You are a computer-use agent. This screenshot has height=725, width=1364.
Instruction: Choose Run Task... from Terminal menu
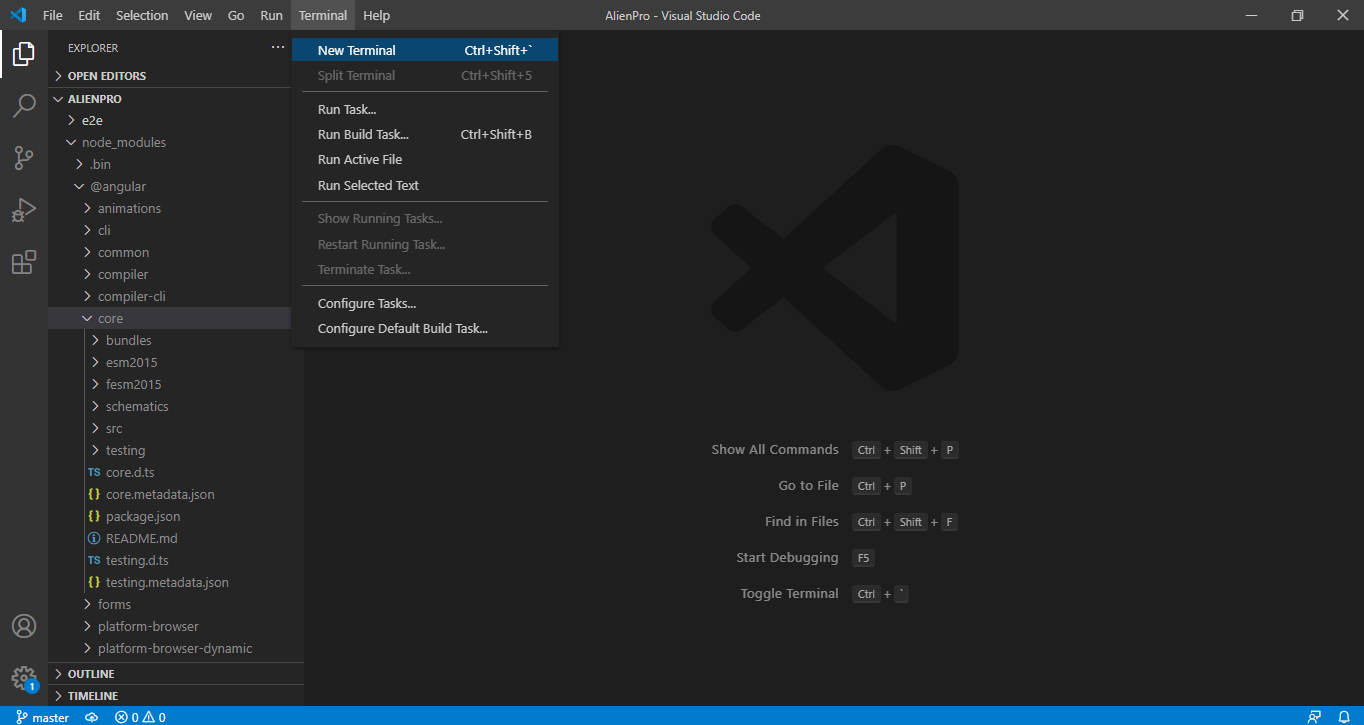(425, 109)
